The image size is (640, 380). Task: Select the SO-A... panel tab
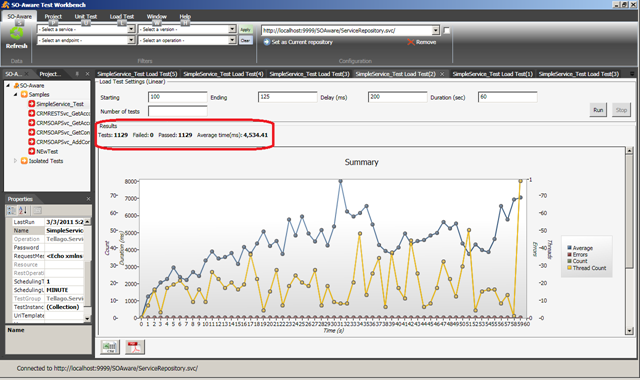coord(13,74)
